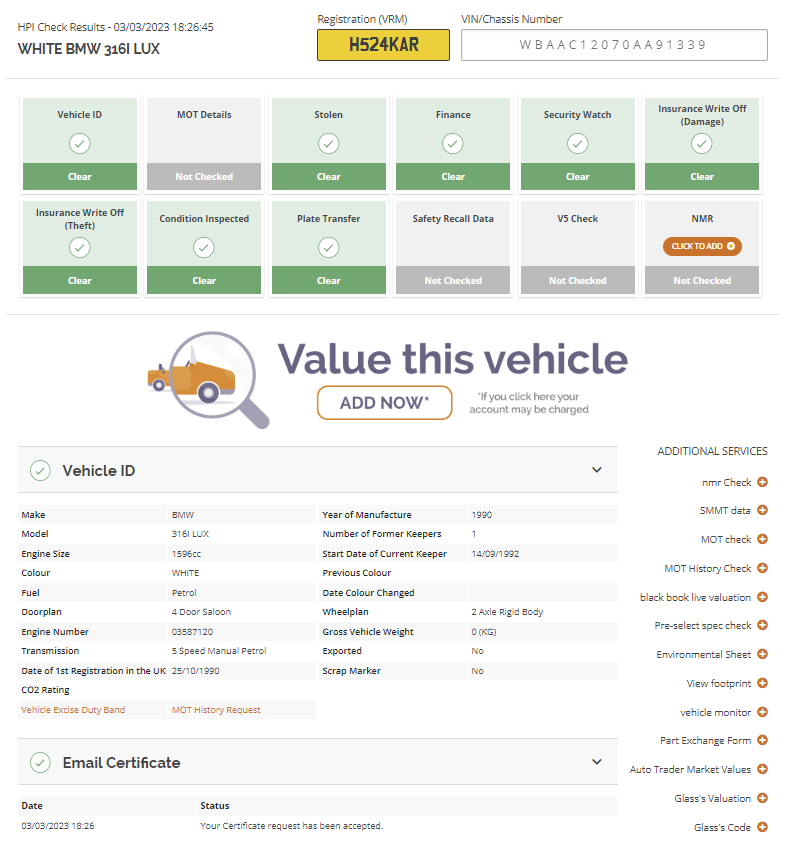The height and width of the screenshot is (842, 787).
Task: Open the Part Exchange Form link
Action: pyautogui.click(x=705, y=740)
